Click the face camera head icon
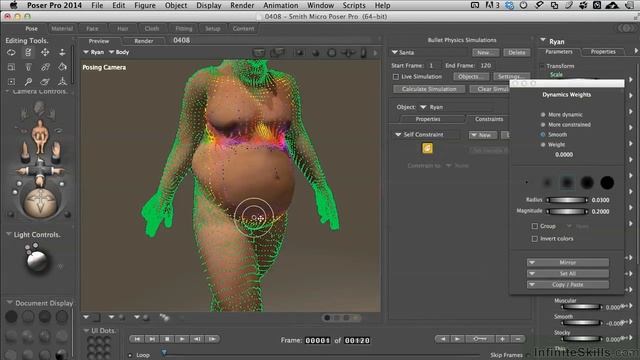Image resolution: width=640 pixels, height=360 pixels. [40, 109]
